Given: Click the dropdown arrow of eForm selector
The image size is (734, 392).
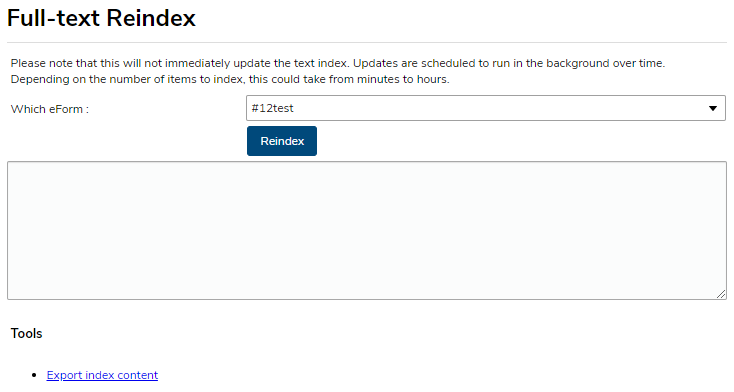Looking at the screenshot, I should click(x=712, y=108).
